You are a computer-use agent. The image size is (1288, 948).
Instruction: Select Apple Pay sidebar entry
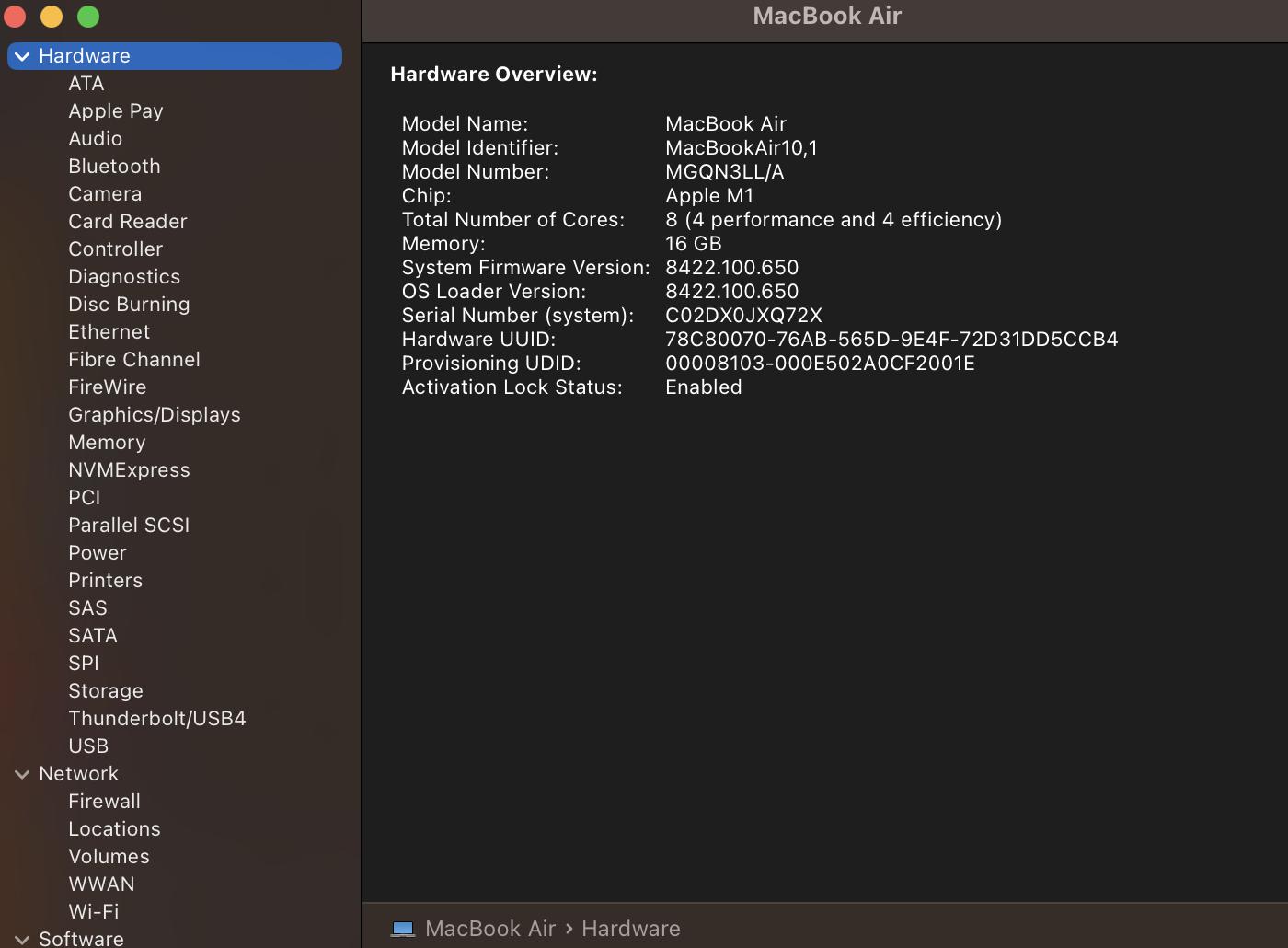coord(116,111)
